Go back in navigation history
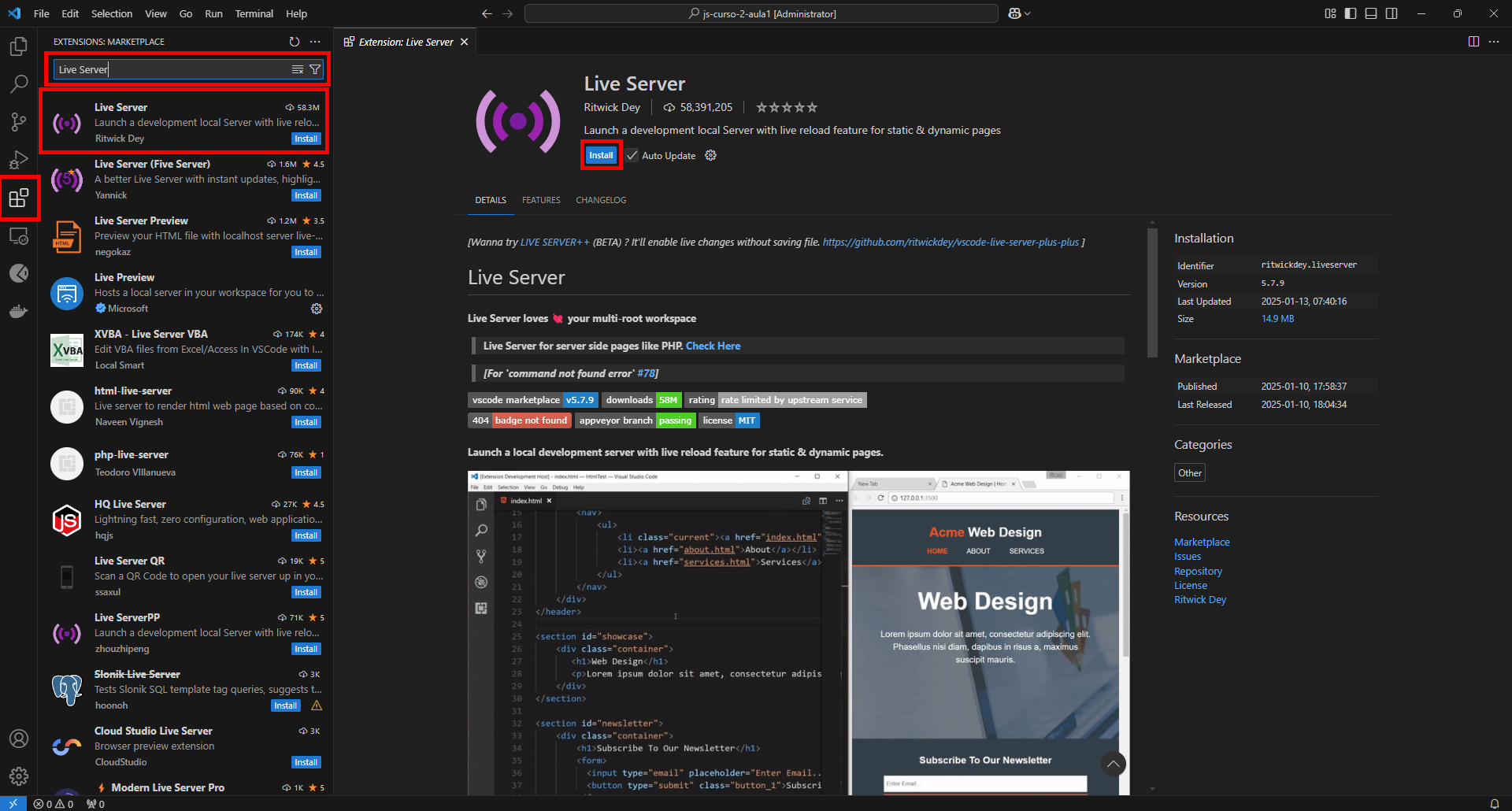 pyautogui.click(x=487, y=13)
